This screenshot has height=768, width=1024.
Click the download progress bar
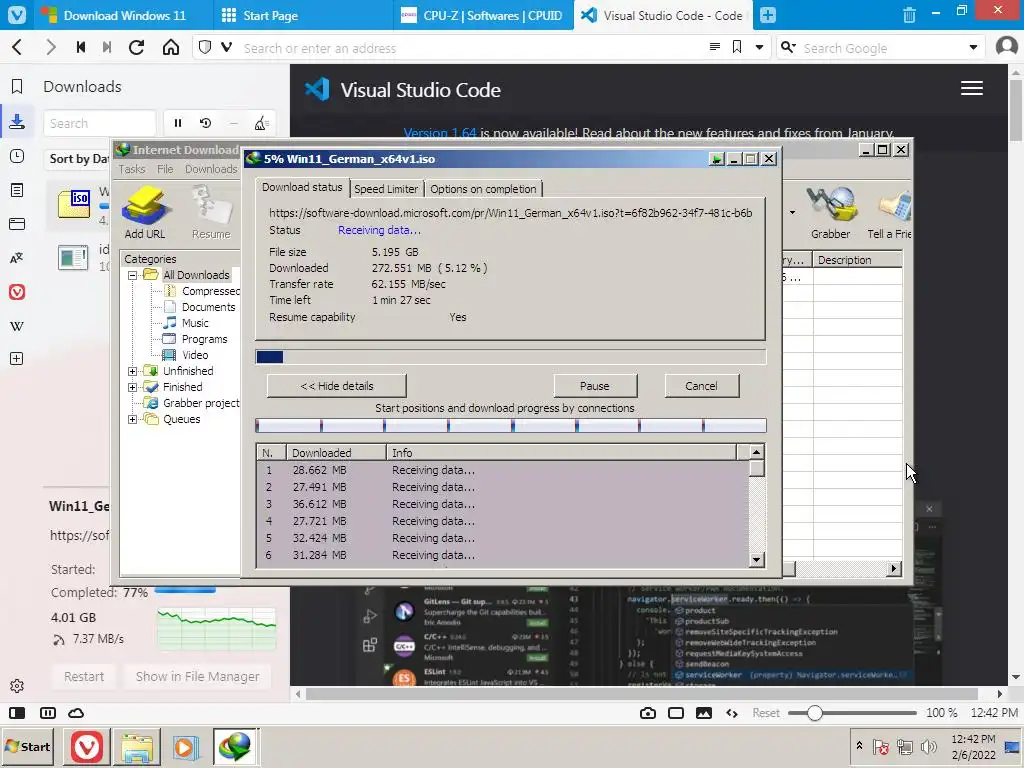[510, 357]
